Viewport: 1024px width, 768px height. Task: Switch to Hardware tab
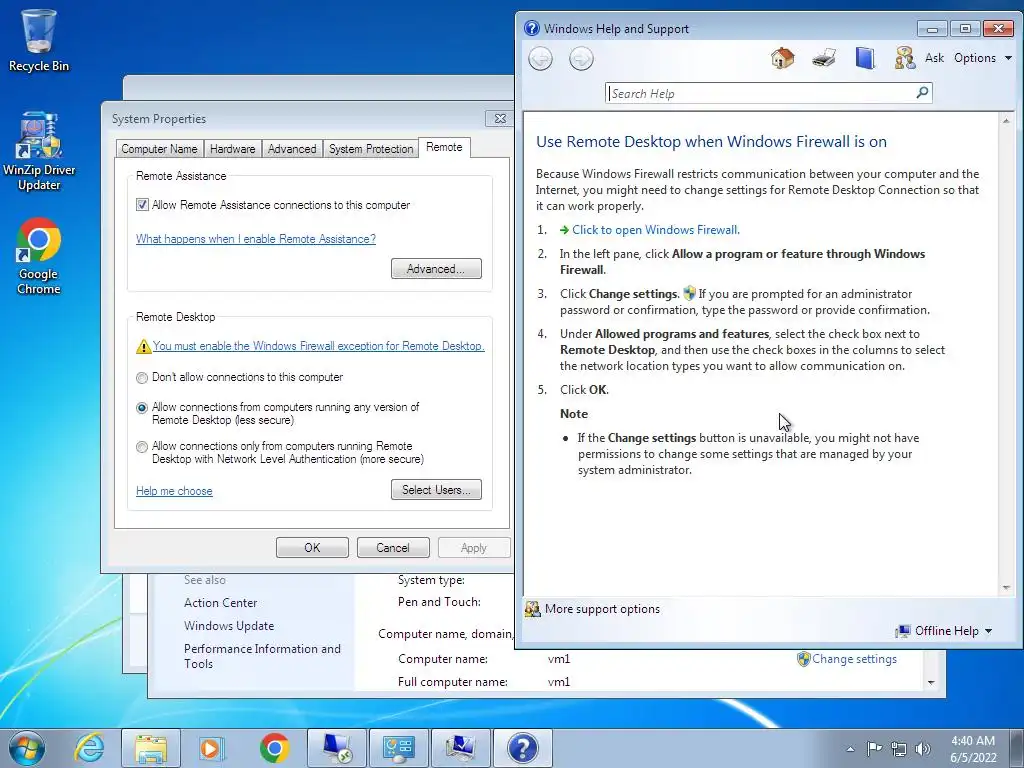232,149
